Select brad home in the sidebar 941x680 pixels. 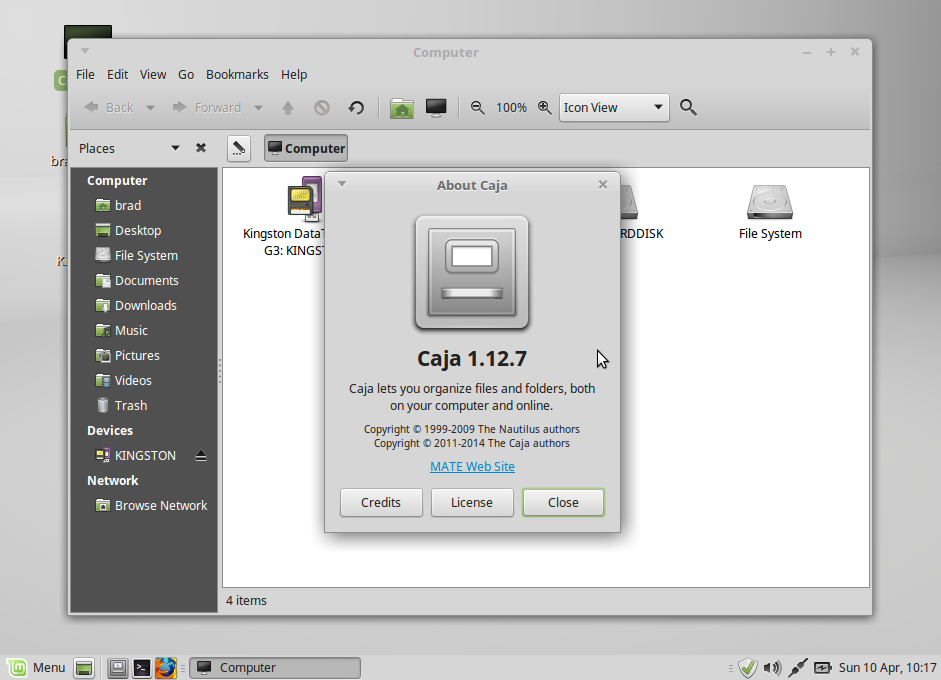144,205
